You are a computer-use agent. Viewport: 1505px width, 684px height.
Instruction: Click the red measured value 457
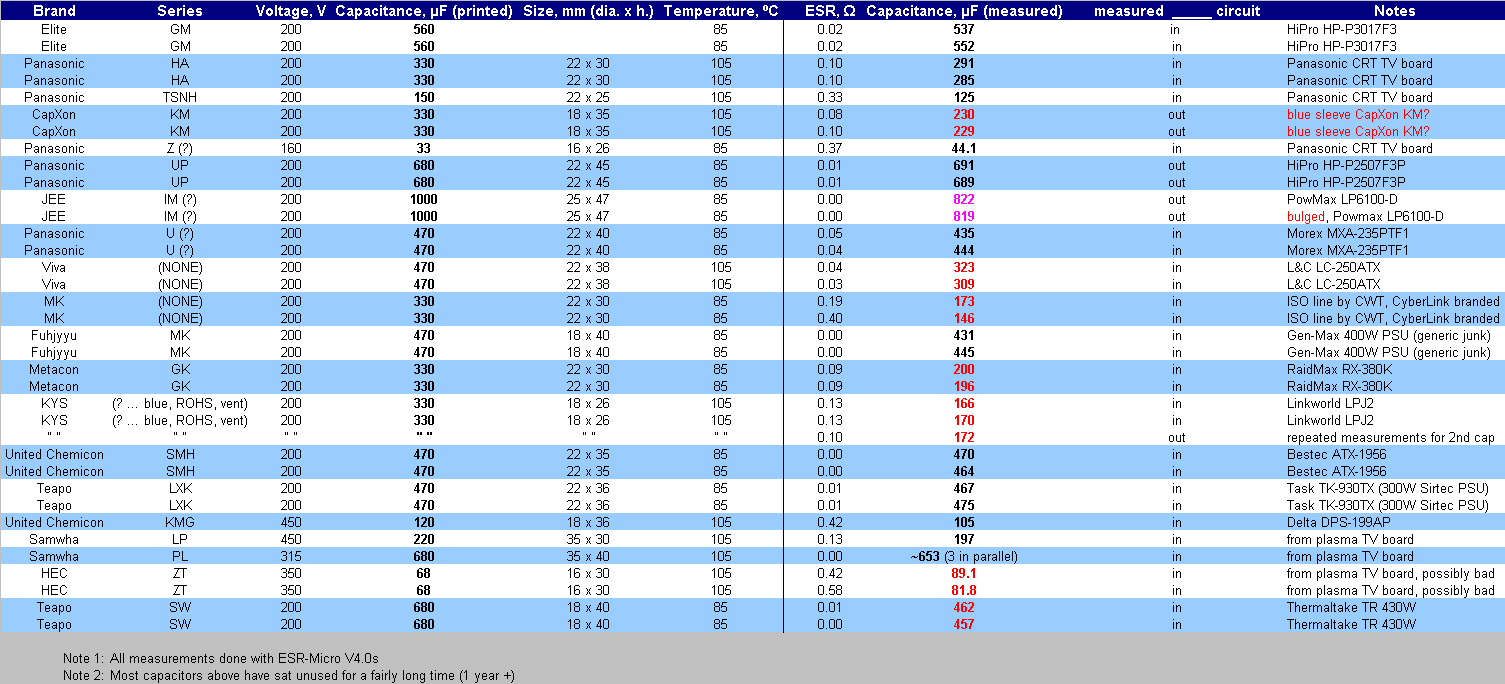pos(964,624)
